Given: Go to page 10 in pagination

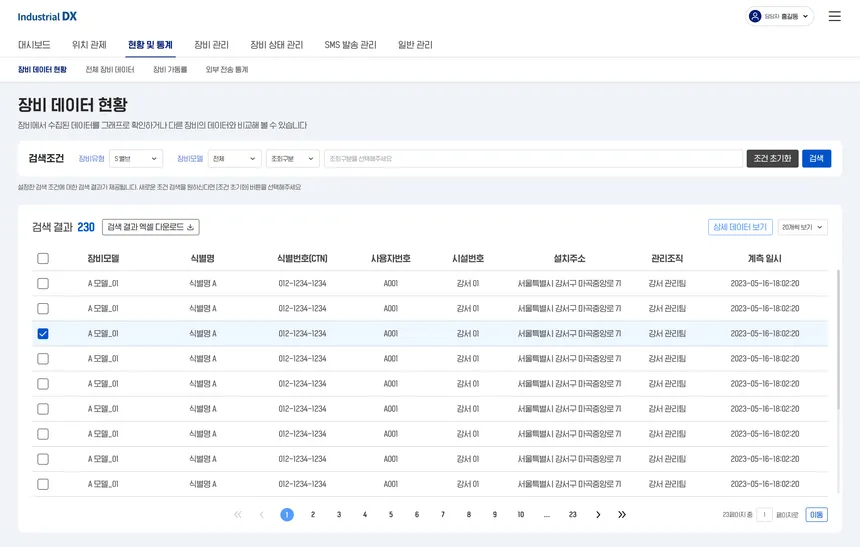Looking at the screenshot, I should click(x=520, y=515).
